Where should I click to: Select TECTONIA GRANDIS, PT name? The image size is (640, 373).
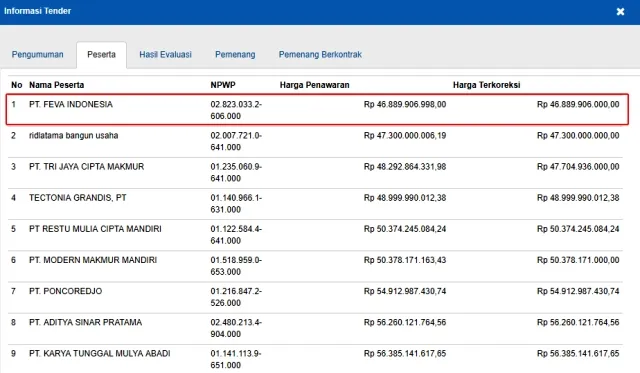[x=78, y=198]
